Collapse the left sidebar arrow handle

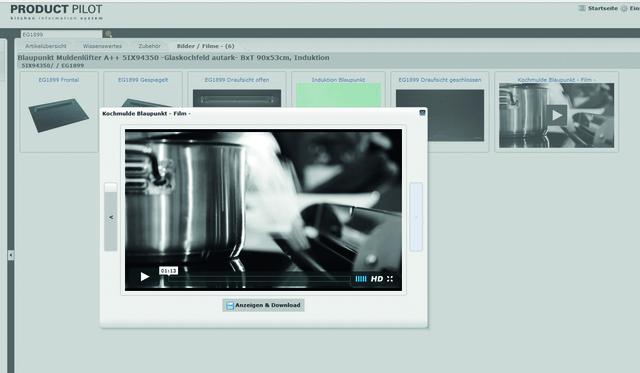click(11, 255)
